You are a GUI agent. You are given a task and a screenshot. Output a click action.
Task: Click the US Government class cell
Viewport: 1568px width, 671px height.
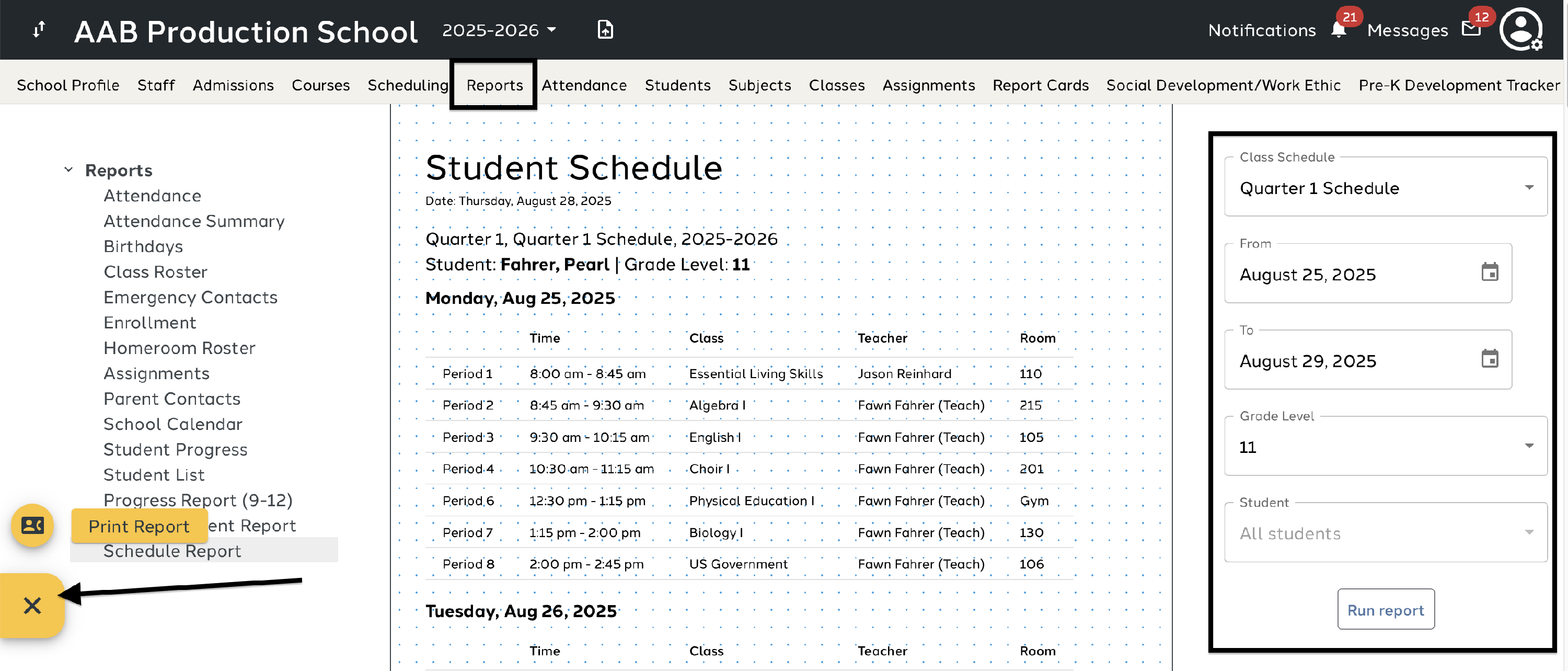coord(737,564)
